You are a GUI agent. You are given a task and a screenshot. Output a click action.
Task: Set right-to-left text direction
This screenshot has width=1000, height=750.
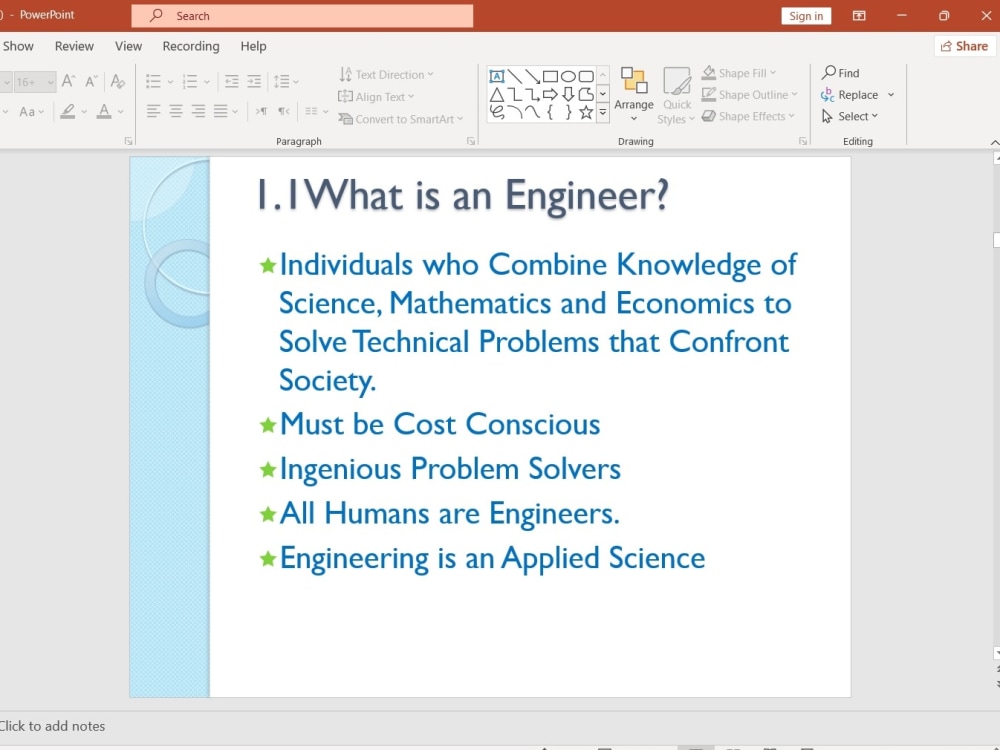coord(284,111)
